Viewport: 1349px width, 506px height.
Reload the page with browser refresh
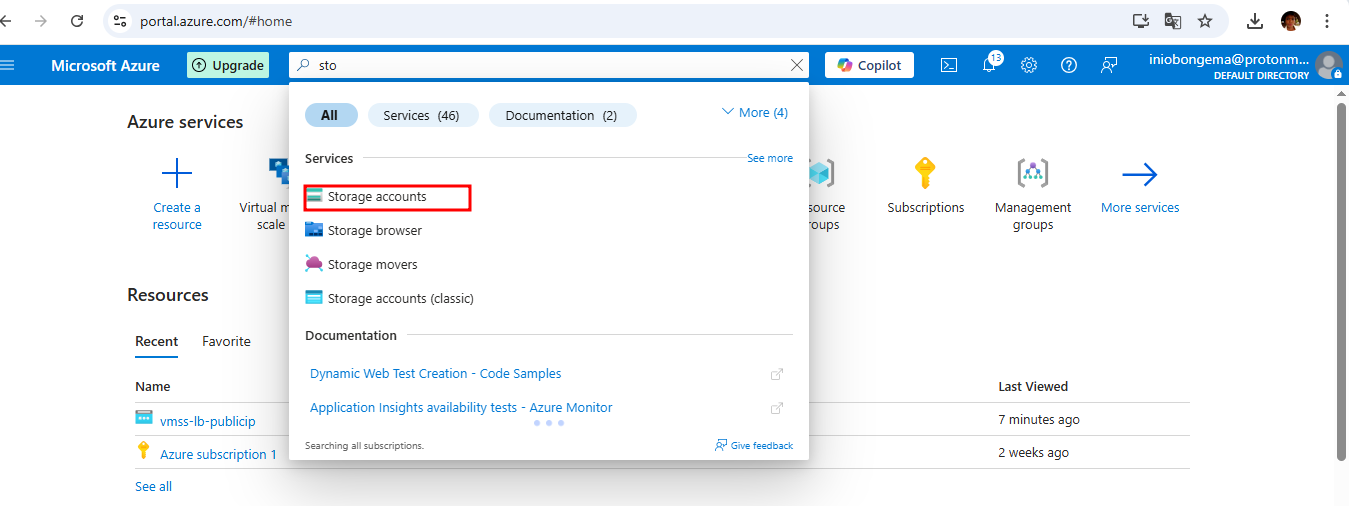coord(77,20)
